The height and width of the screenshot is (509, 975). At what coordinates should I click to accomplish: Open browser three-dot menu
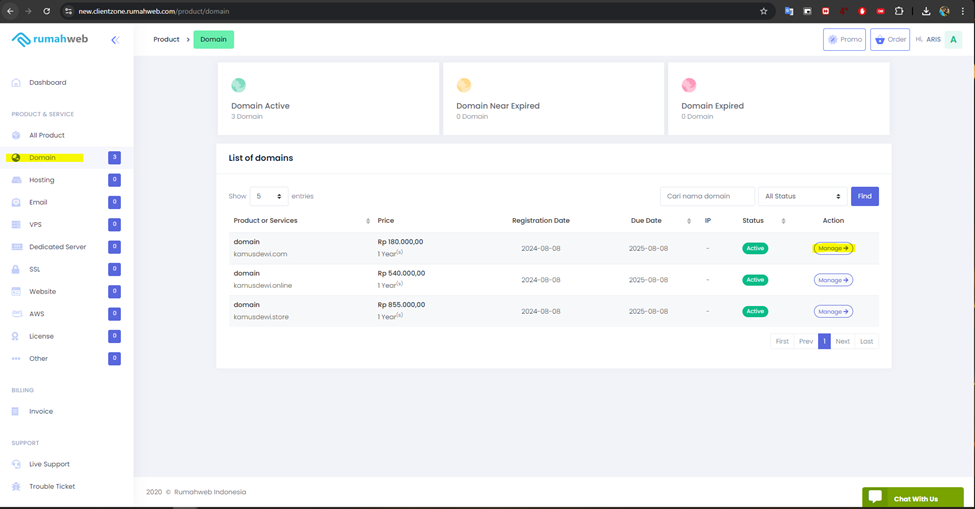pyautogui.click(x=963, y=11)
